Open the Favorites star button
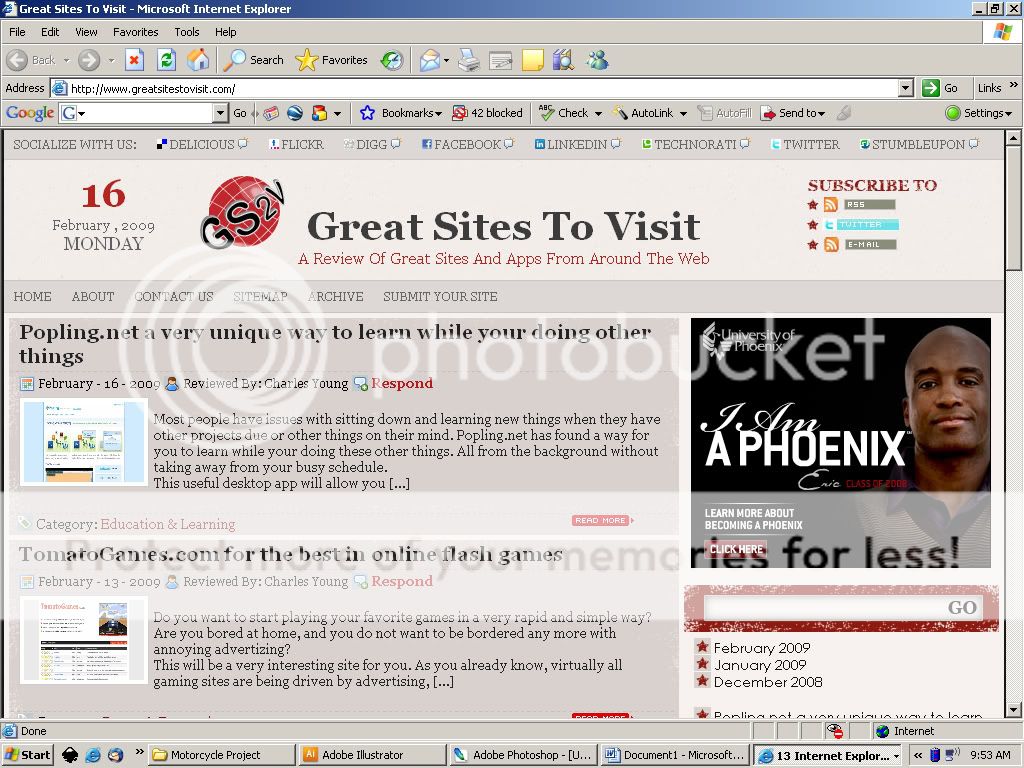Screen dimensions: 1024x768 pyautogui.click(x=332, y=61)
